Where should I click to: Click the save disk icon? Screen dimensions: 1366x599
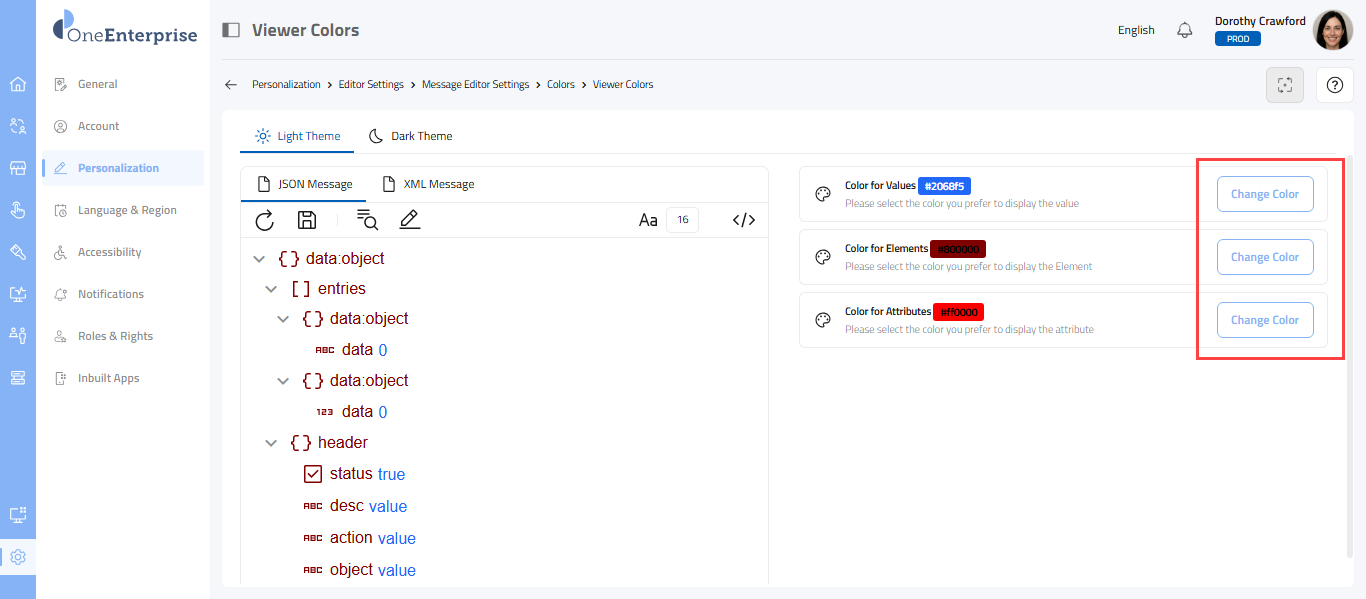tap(307, 221)
